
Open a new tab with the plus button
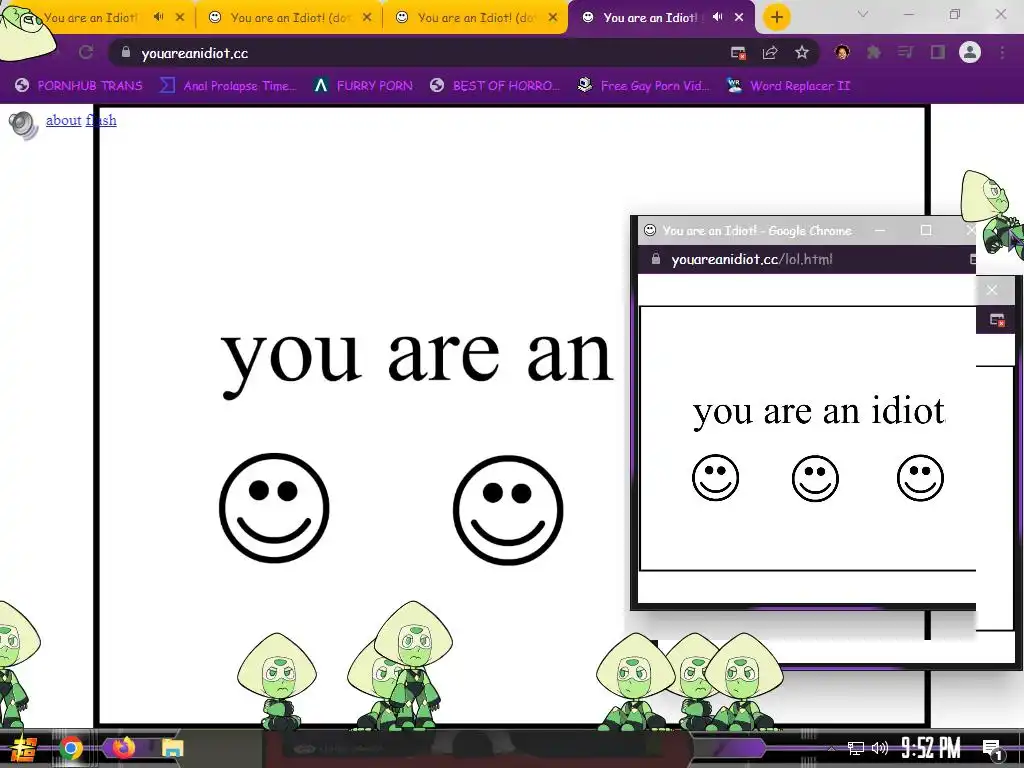click(x=776, y=17)
